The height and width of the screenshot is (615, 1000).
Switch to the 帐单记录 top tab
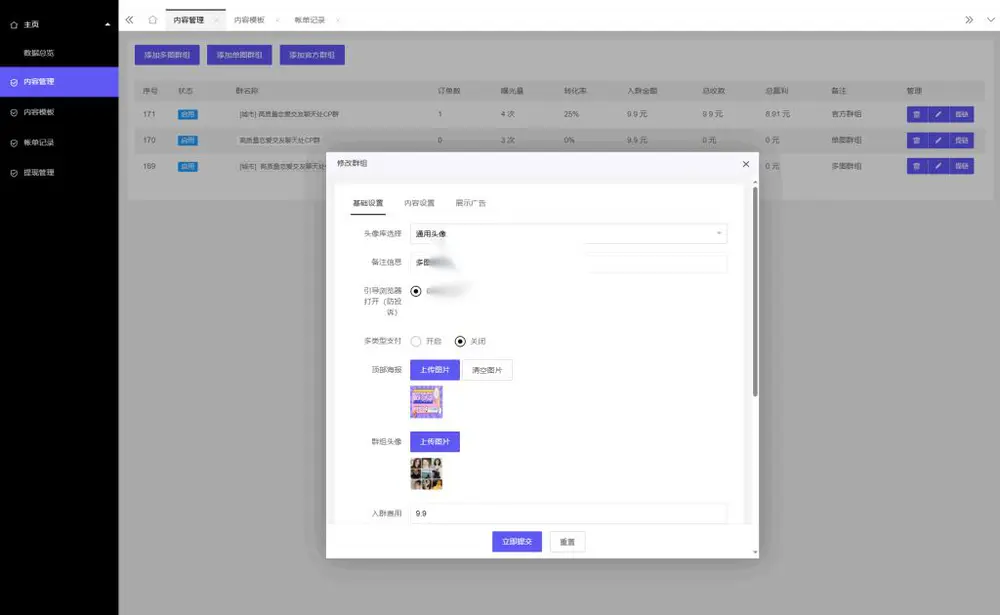pos(309,20)
